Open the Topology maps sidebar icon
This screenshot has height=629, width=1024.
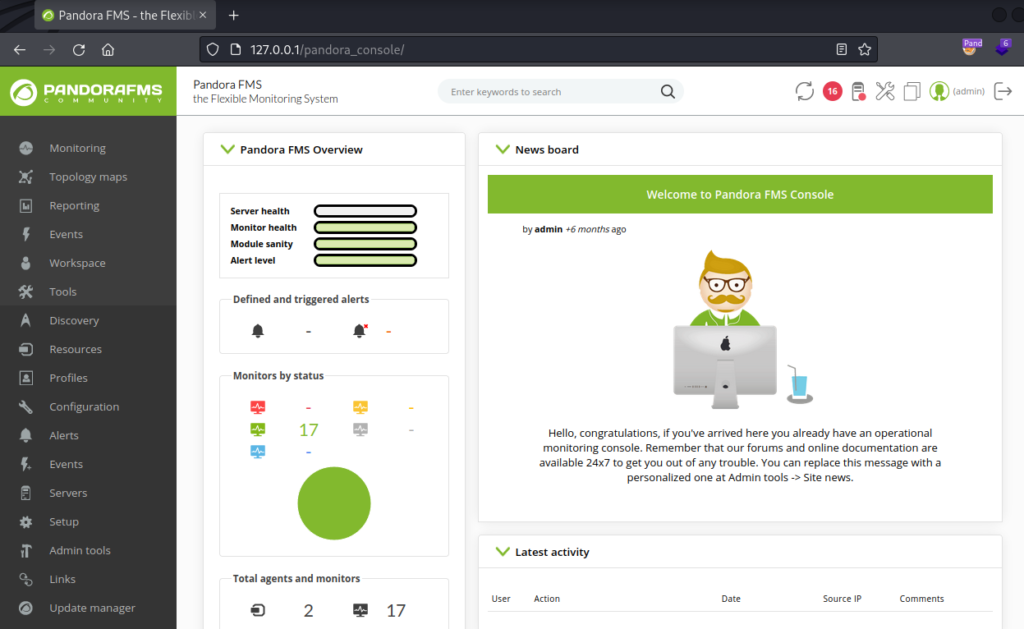point(25,177)
